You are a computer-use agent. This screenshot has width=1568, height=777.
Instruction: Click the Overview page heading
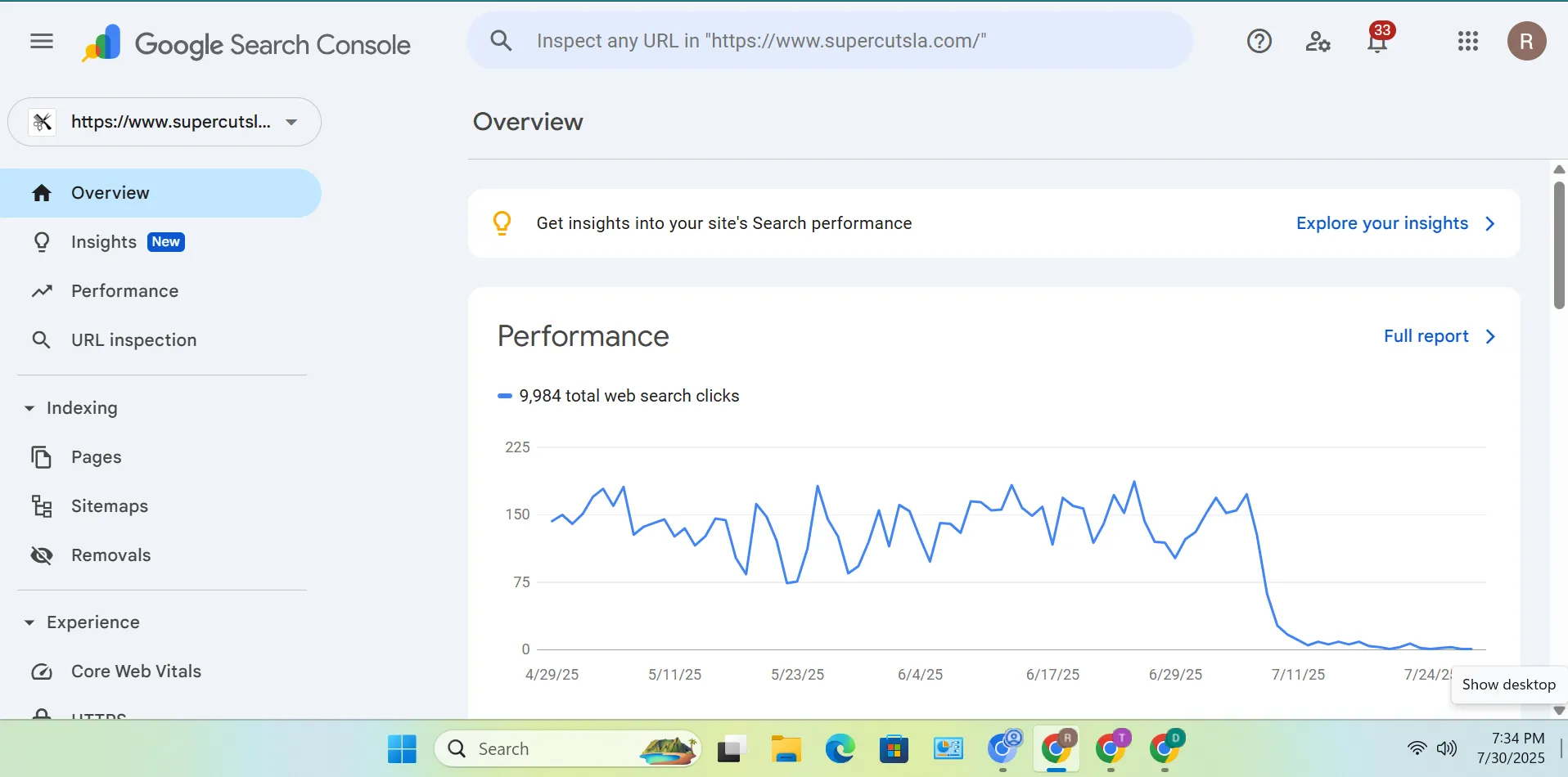point(528,122)
